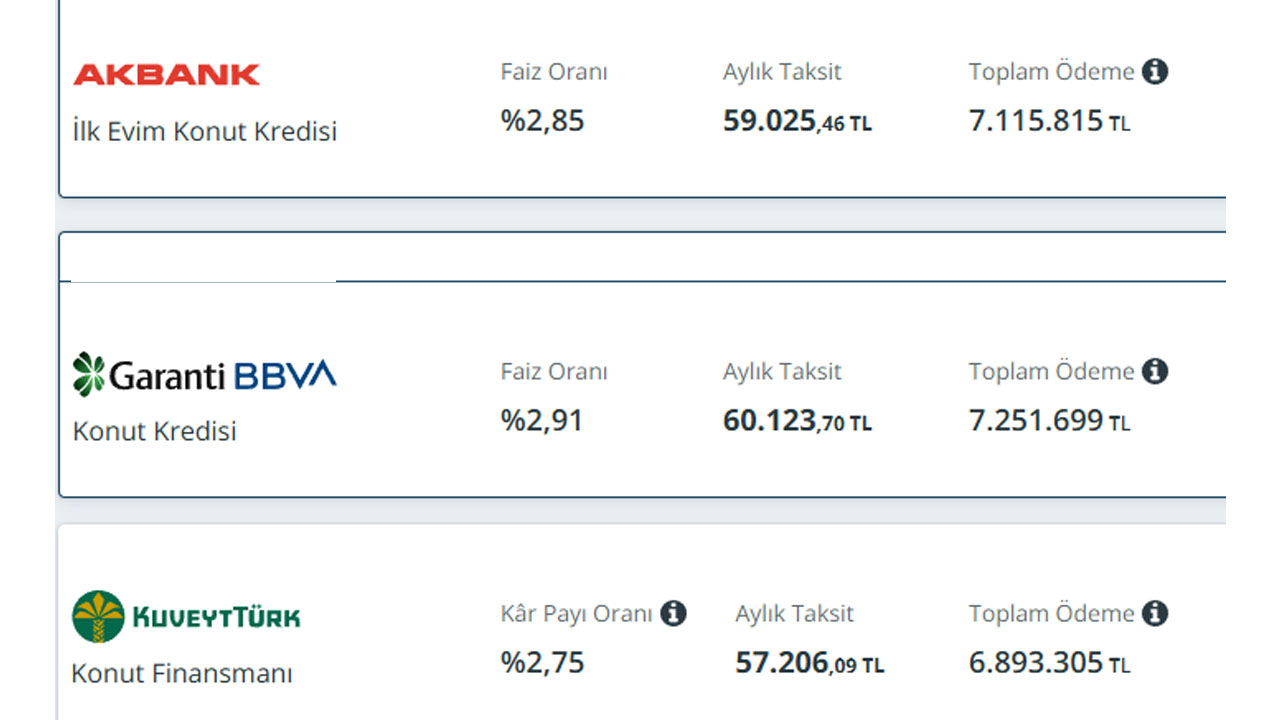Viewport: 1280px width, 720px height.
Task: Open Garanti Konut Kredisi product
Action: tap(155, 431)
